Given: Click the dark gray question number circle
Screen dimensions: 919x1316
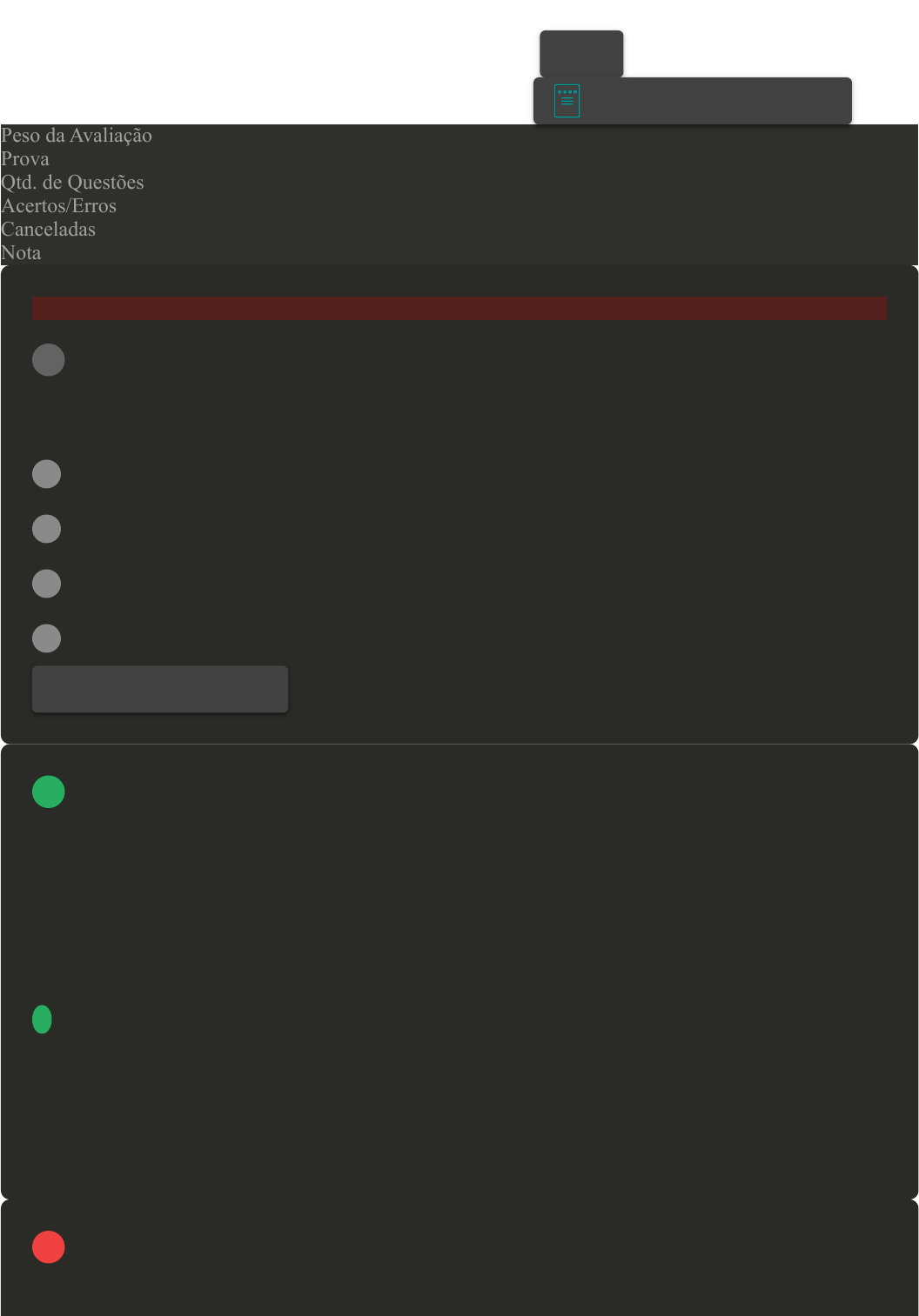Looking at the screenshot, I should [x=49, y=360].
